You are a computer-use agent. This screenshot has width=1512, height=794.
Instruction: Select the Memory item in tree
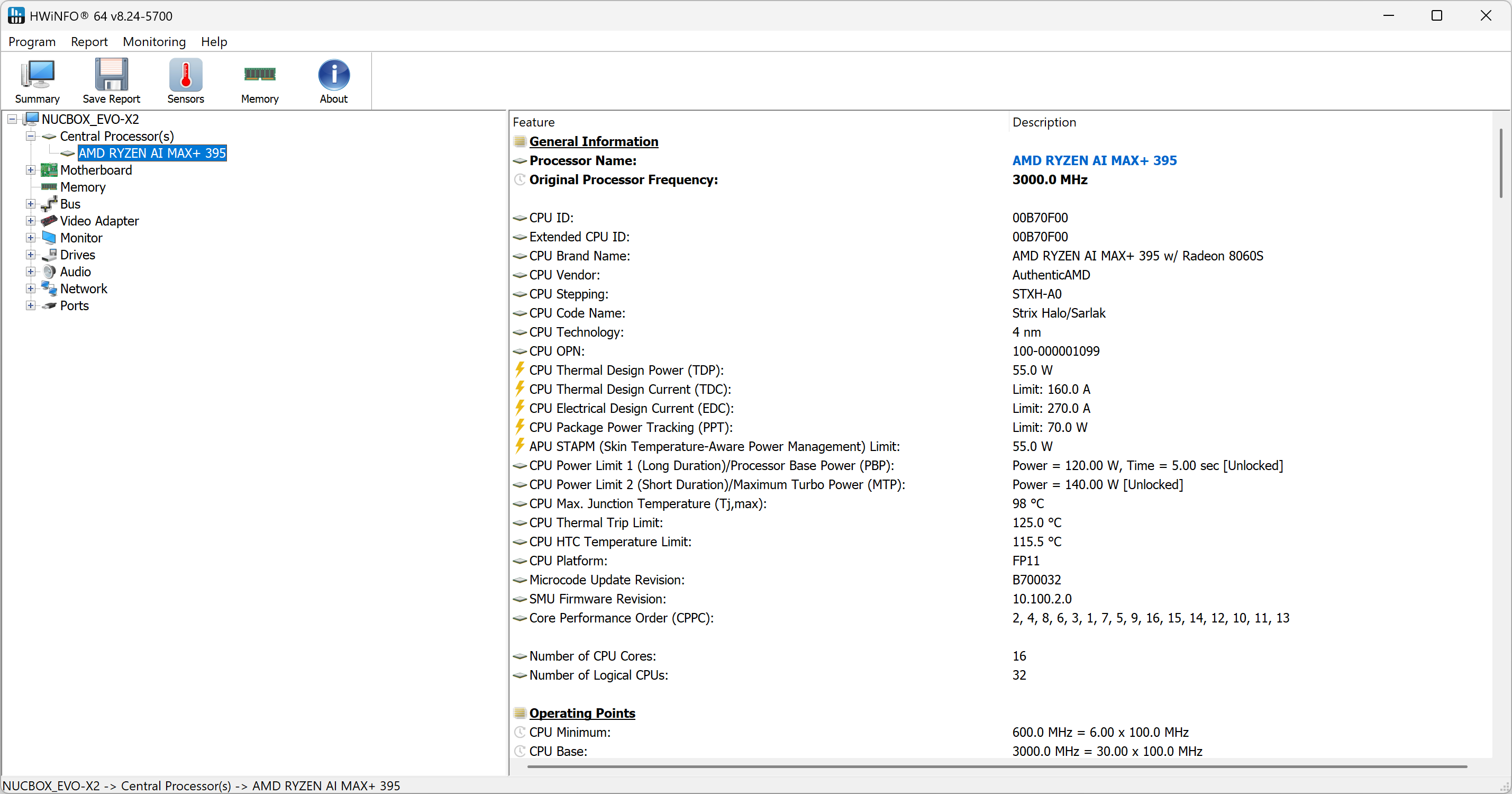coord(83,187)
